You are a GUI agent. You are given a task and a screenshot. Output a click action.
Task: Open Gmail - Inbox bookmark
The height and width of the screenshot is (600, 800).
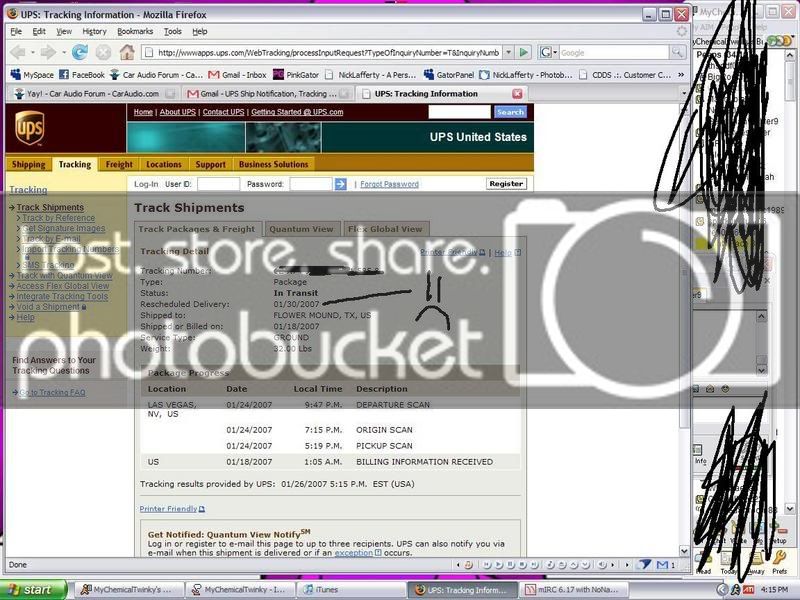pyautogui.click(x=237, y=75)
